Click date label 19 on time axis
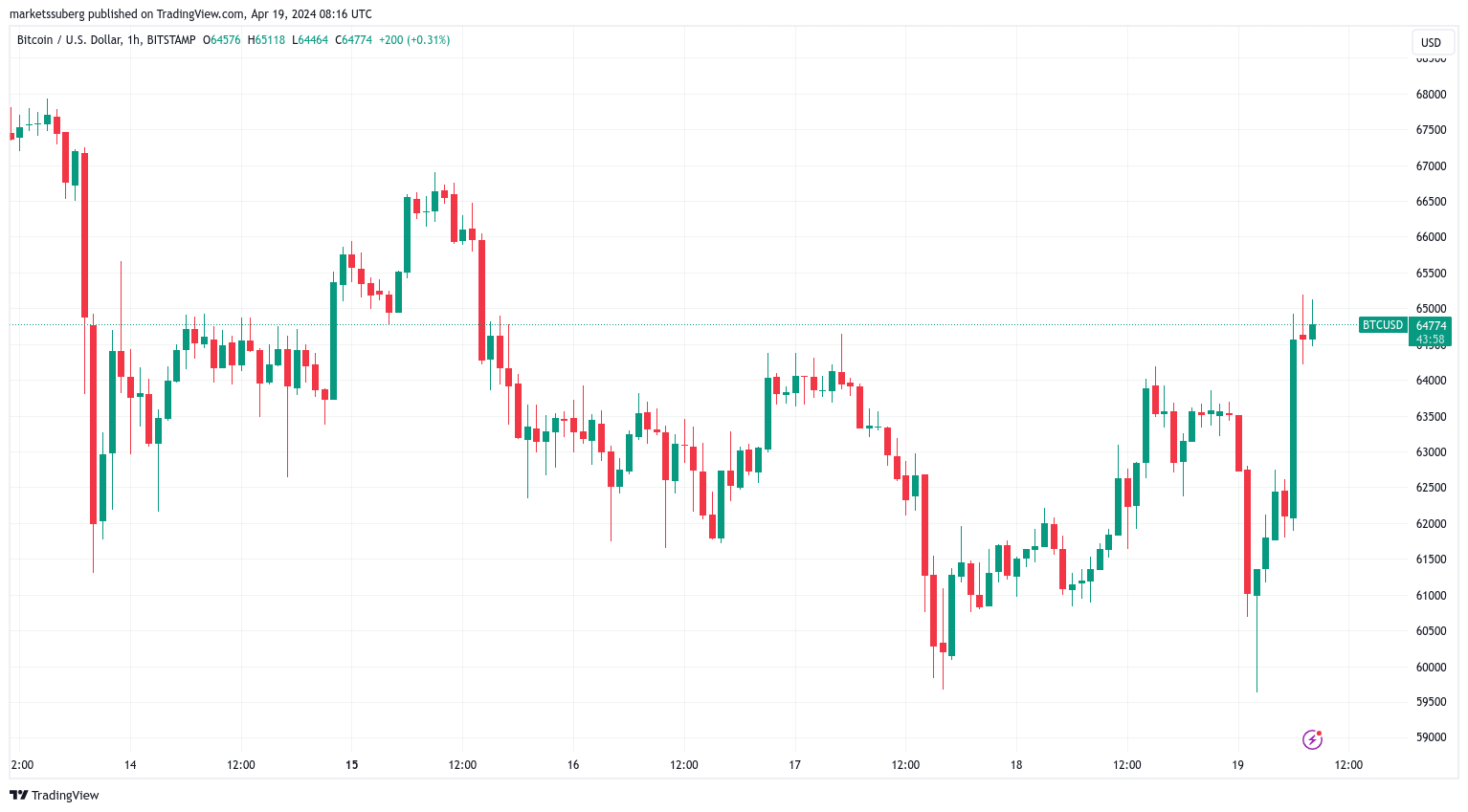Image resolution: width=1468 pixels, height=812 pixels. 1237,765
